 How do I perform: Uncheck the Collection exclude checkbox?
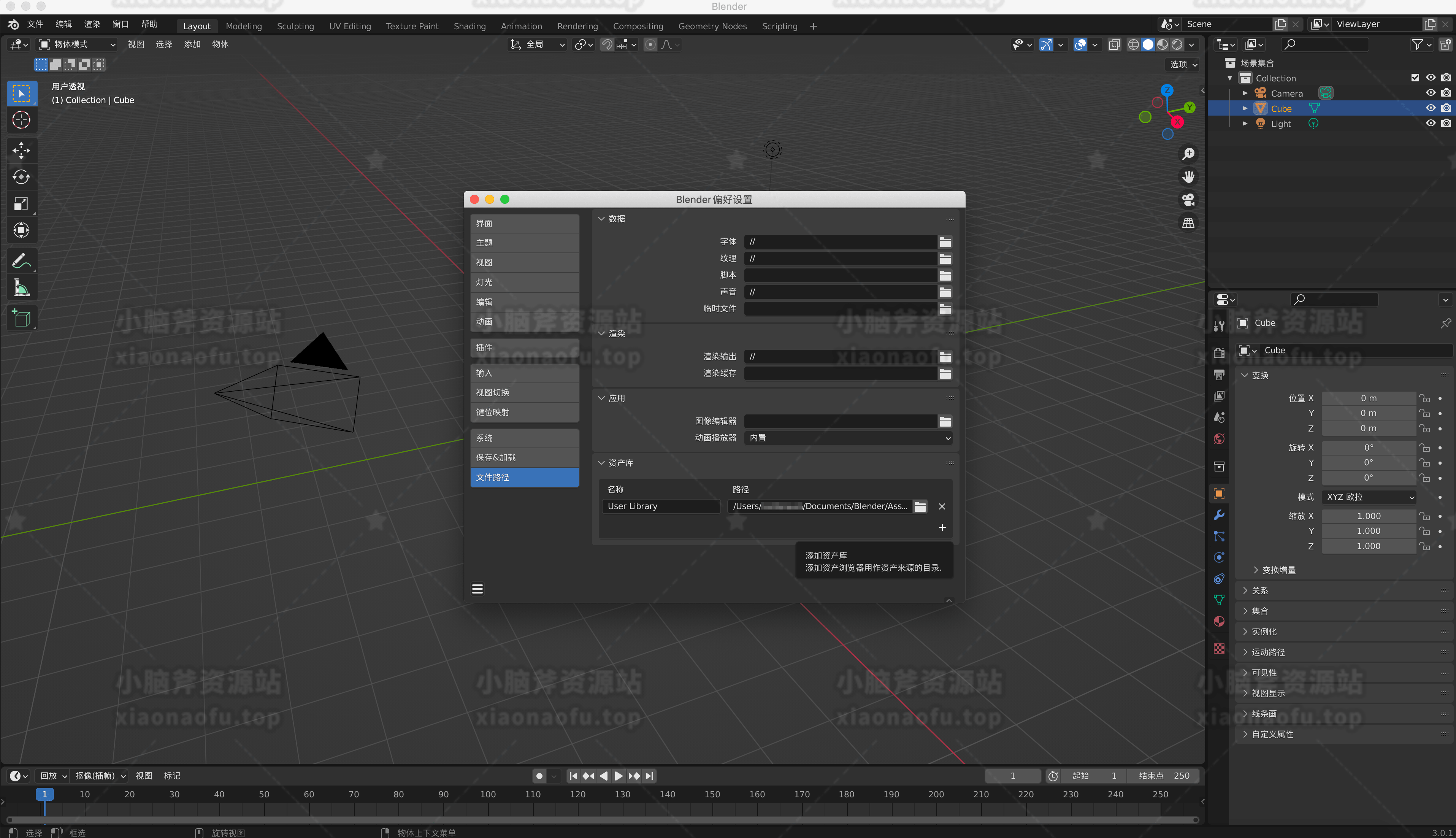[1415, 78]
